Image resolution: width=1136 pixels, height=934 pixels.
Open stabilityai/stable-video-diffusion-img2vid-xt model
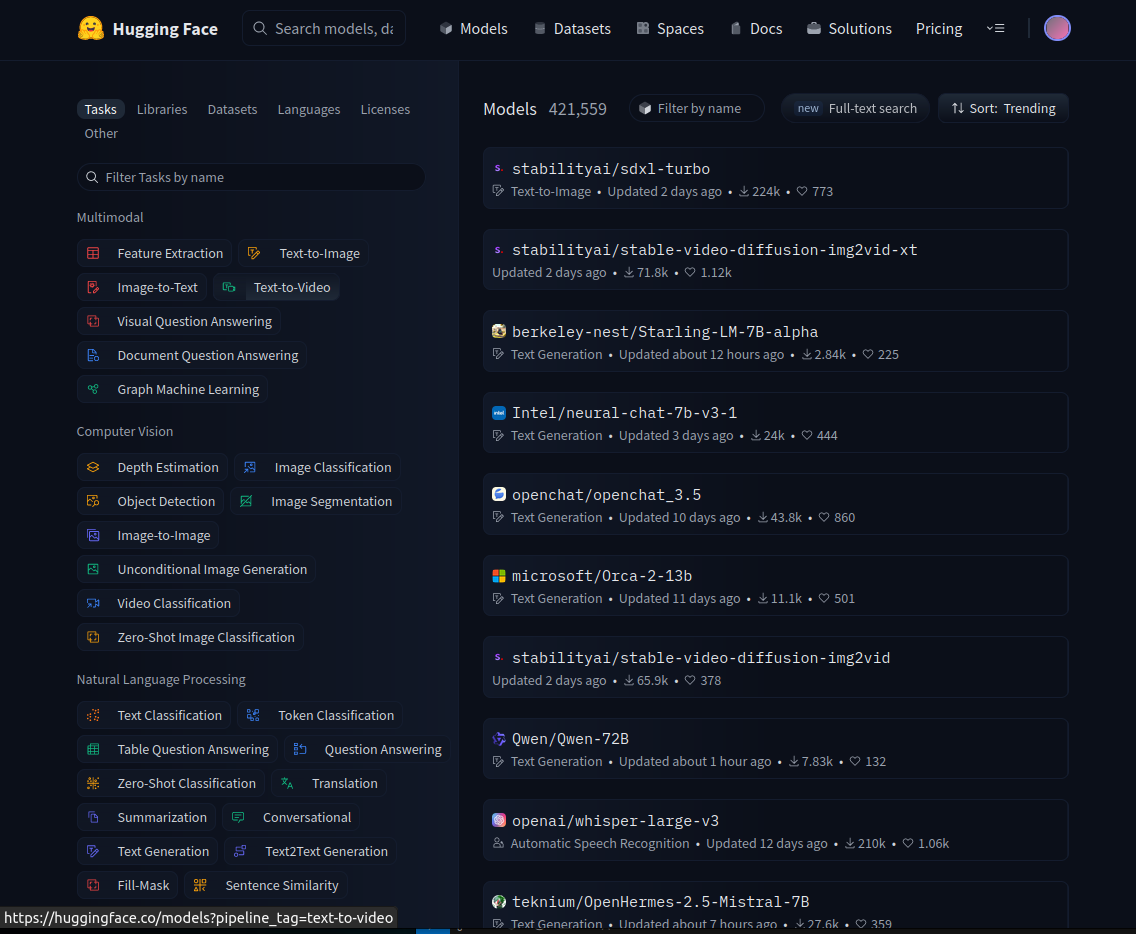tap(775, 259)
